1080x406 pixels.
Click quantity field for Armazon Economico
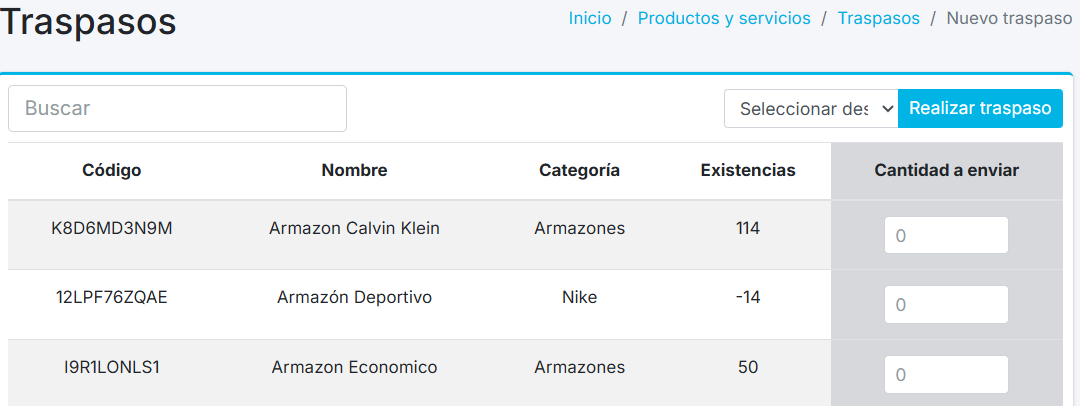(946, 375)
